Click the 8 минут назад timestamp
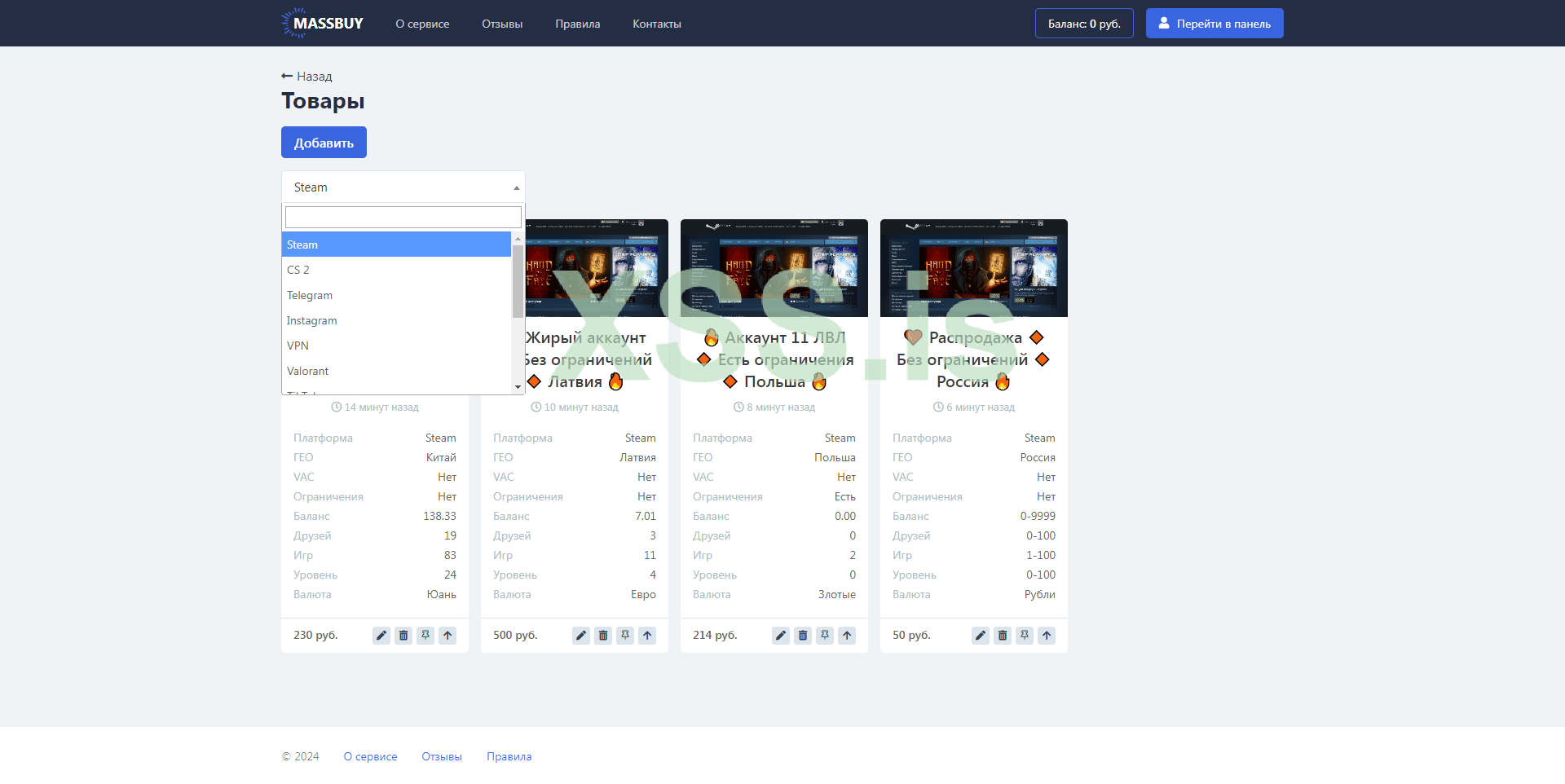This screenshot has height=784, width=1565. click(x=774, y=407)
